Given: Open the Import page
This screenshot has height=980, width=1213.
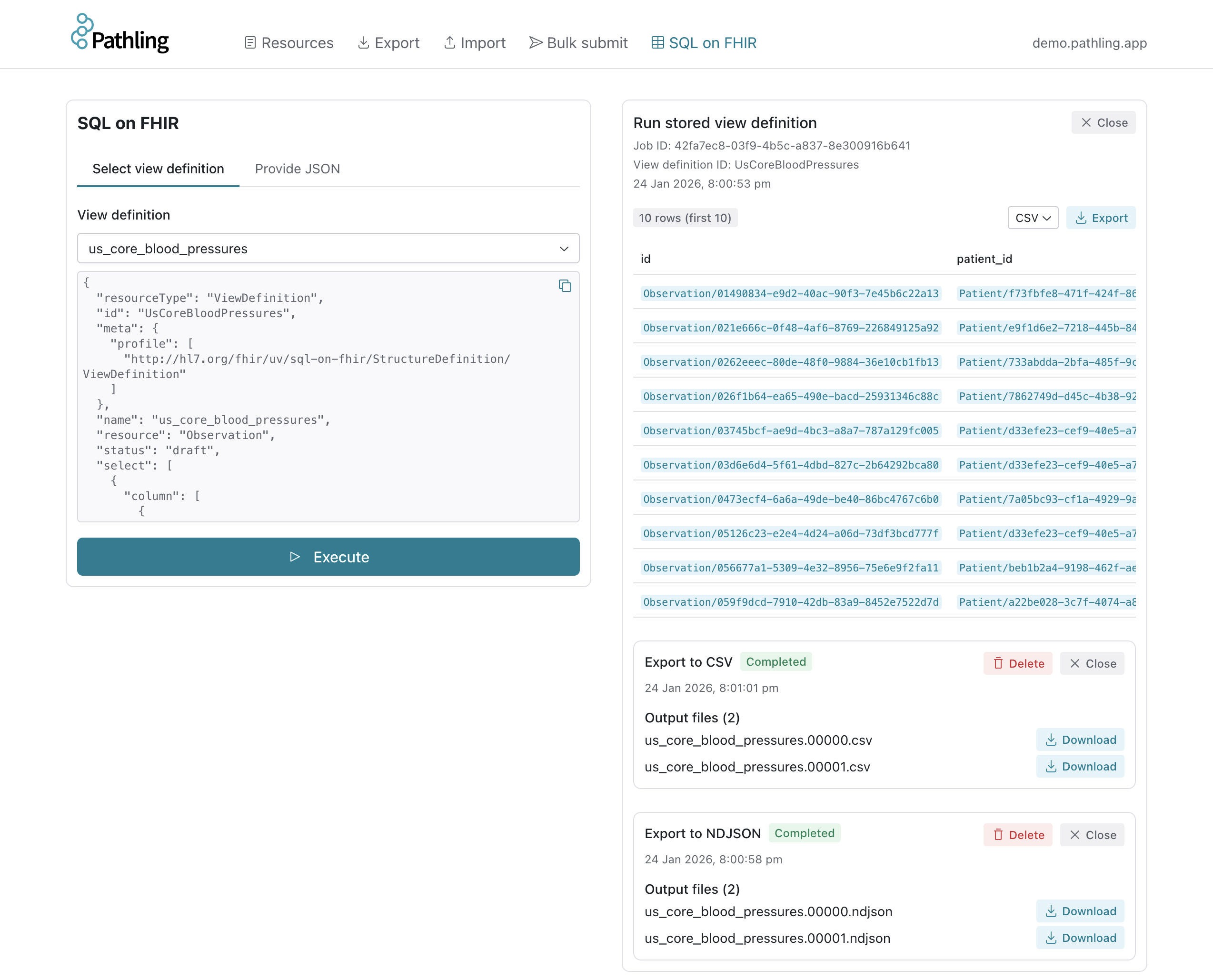Looking at the screenshot, I should pos(475,43).
